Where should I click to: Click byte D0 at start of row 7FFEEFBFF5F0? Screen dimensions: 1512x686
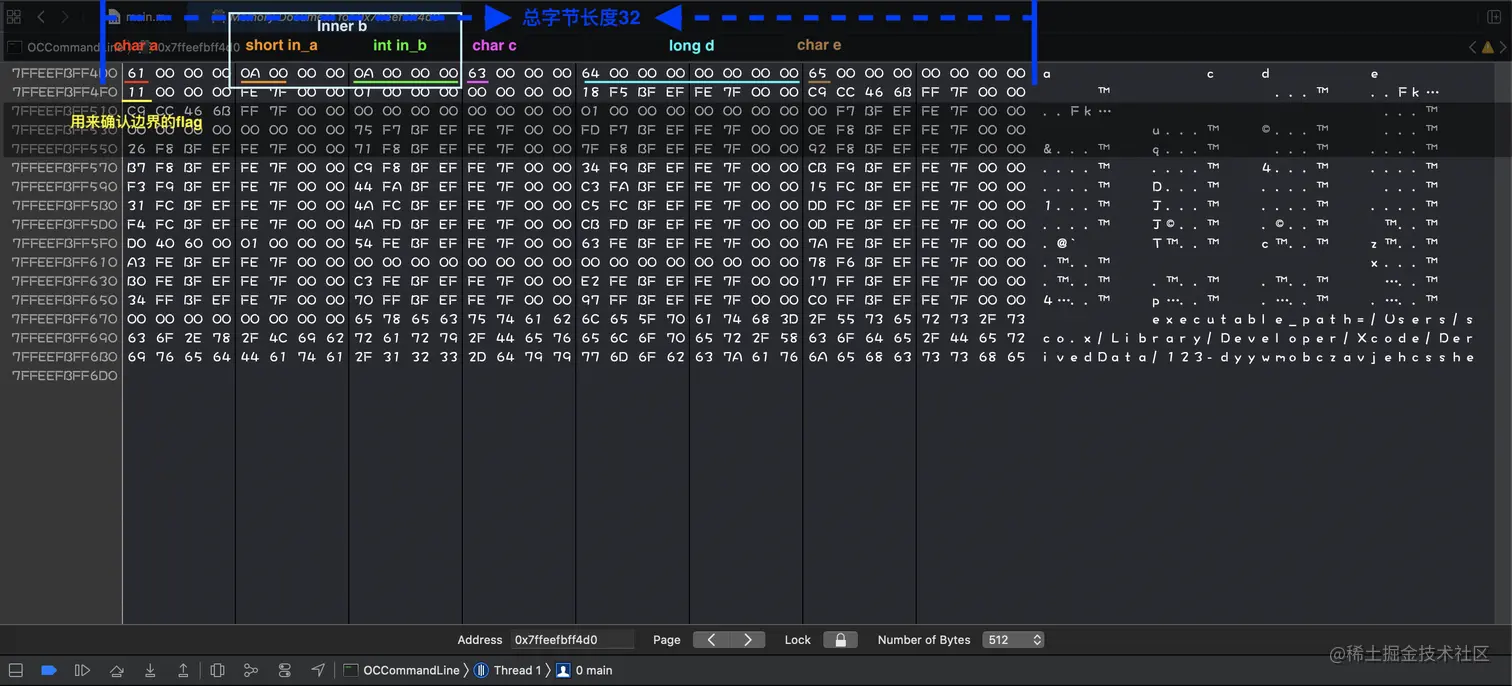pos(137,243)
